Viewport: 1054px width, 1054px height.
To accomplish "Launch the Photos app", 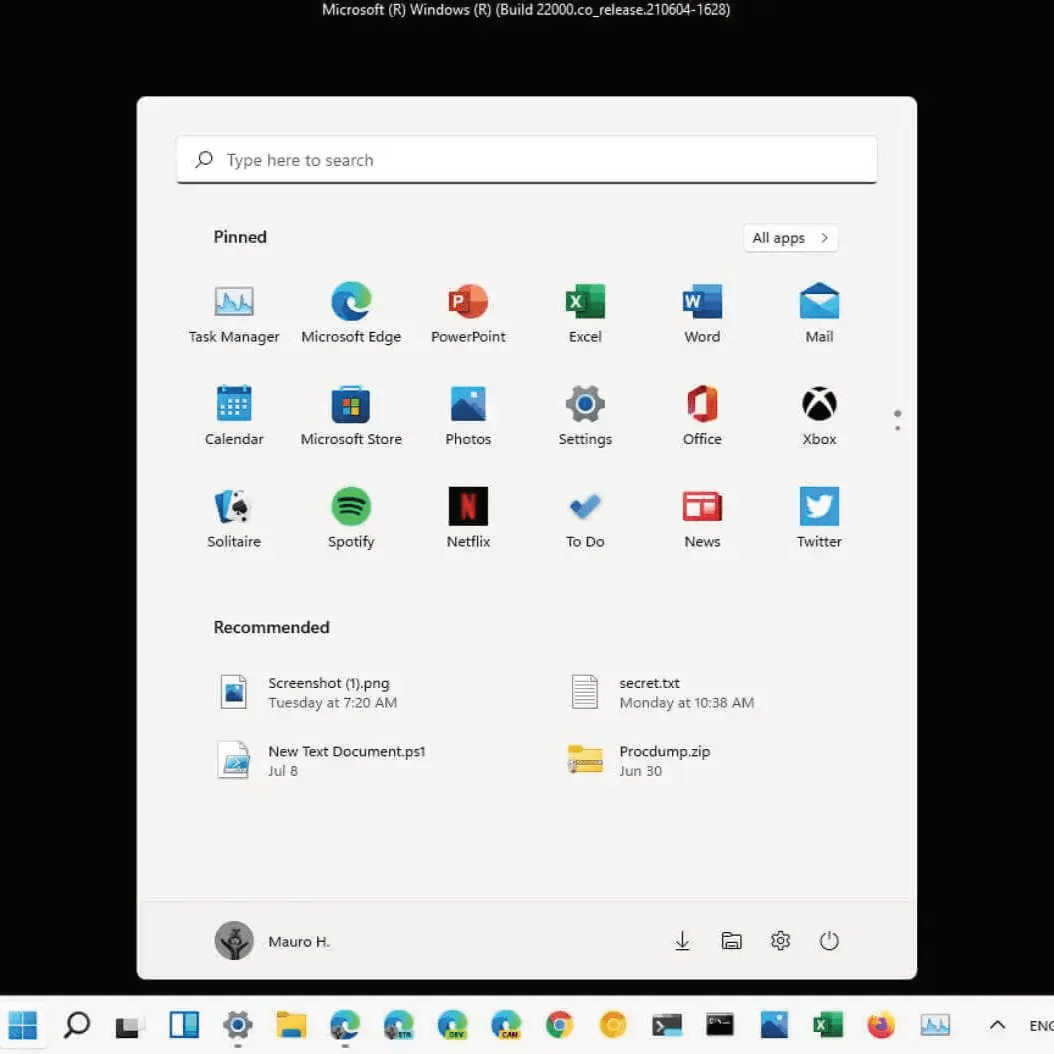I will [468, 405].
